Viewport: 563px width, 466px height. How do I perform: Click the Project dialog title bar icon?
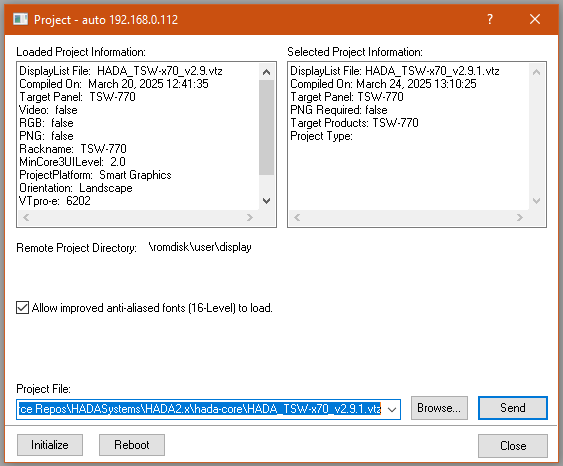[x=20, y=19]
